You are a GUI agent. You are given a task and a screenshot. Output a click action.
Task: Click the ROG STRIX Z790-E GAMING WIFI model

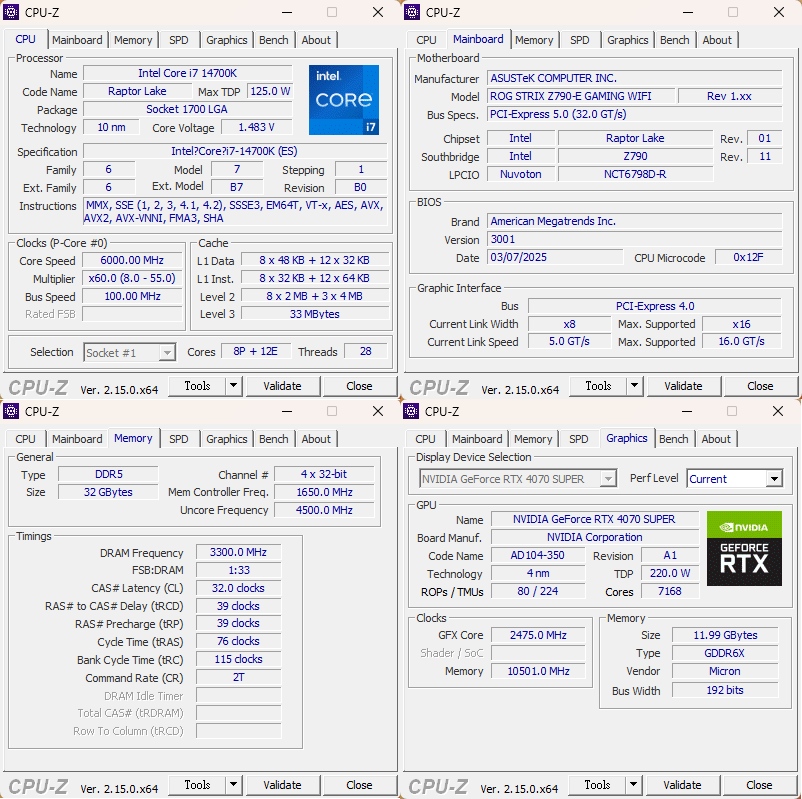(581, 96)
